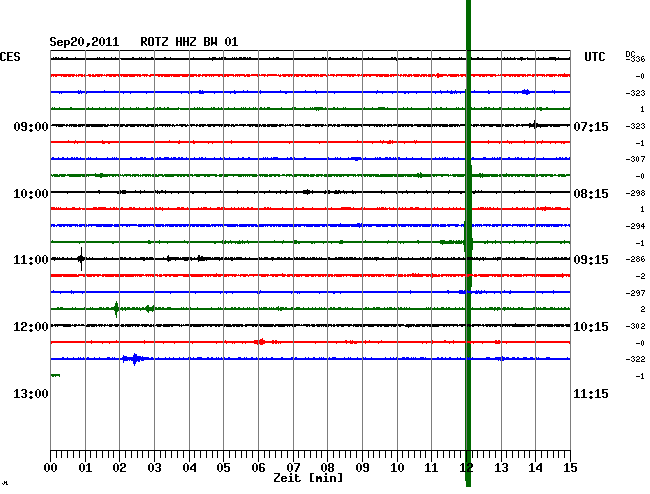
Task: Select the 09:00 local time label
Action: (31, 126)
